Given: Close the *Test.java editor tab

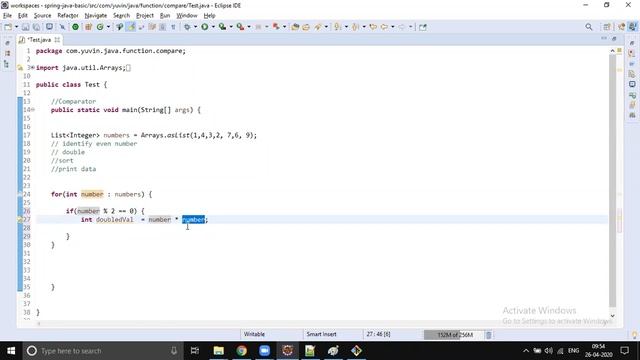Looking at the screenshot, I should click(57, 40).
